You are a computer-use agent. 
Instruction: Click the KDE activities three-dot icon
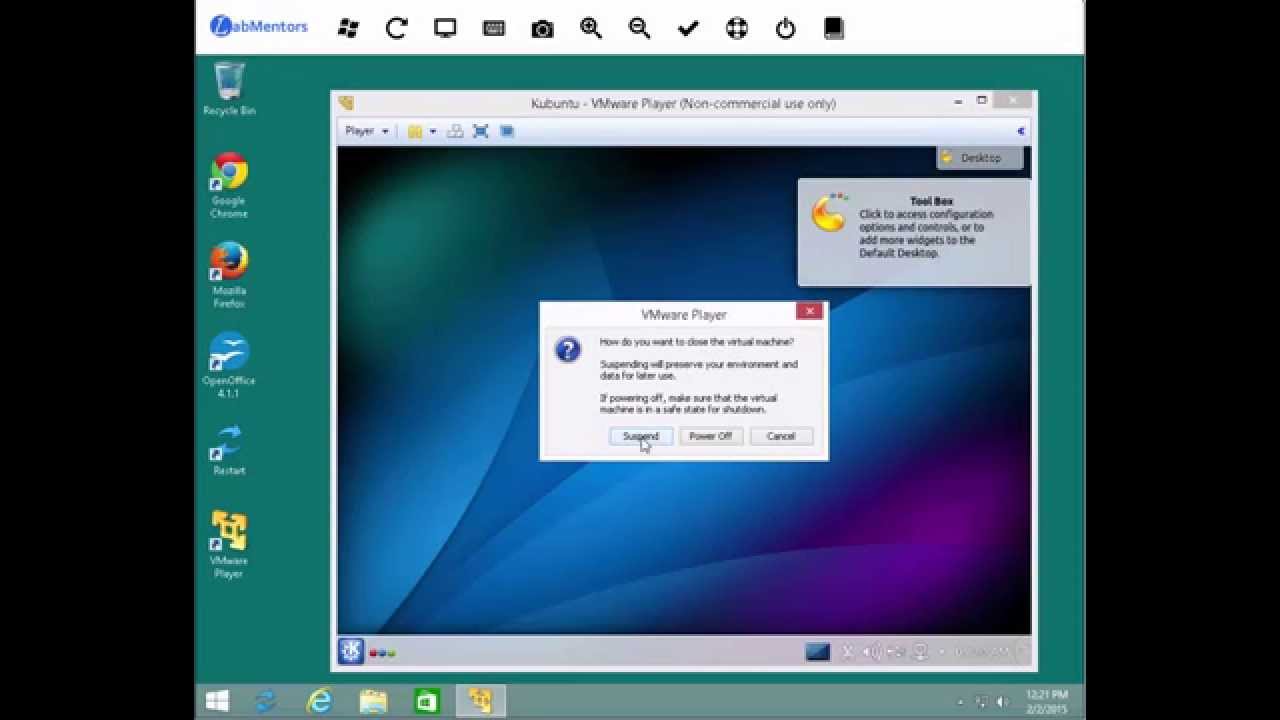tap(383, 653)
